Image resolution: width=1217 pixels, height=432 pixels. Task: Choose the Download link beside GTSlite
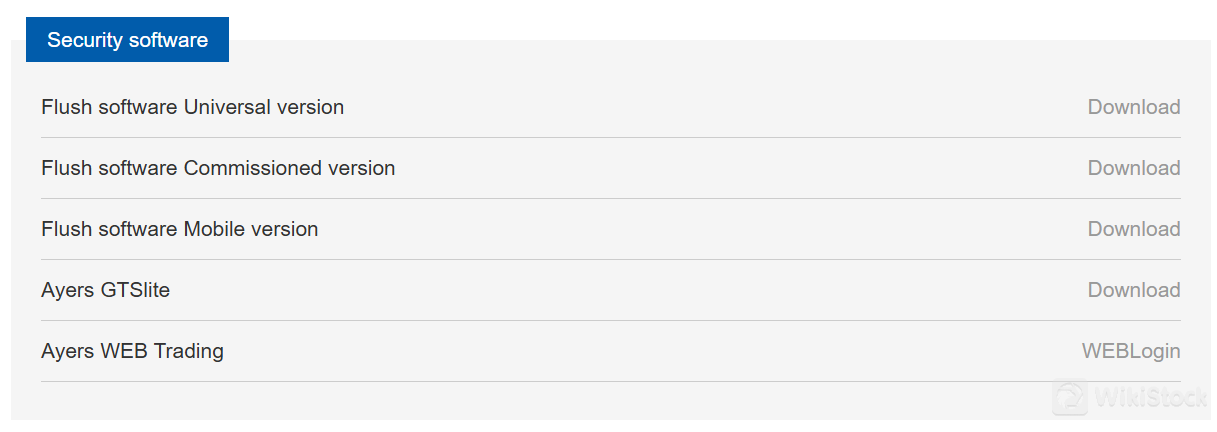1134,290
